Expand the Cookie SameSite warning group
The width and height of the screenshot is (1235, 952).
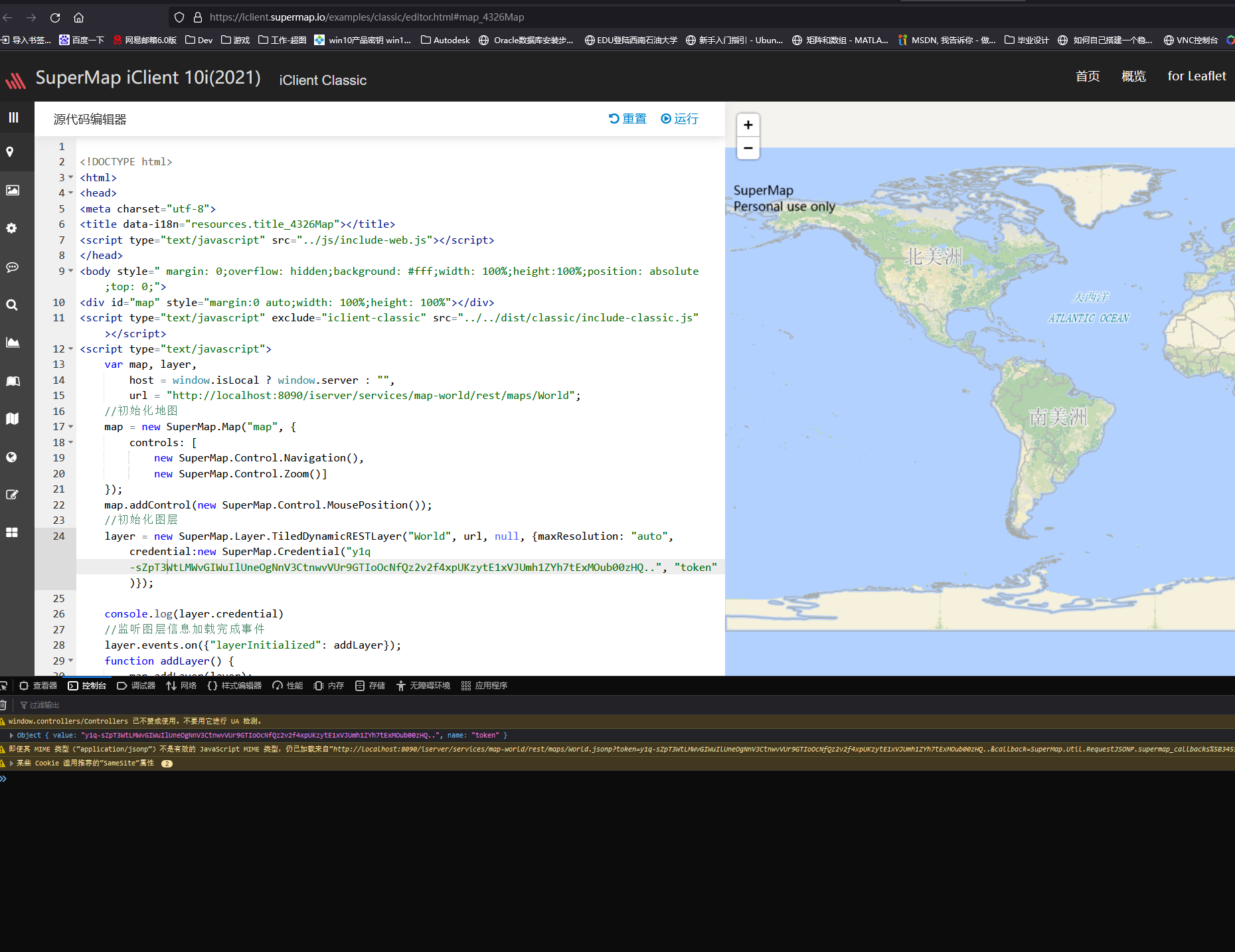(x=11, y=763)
